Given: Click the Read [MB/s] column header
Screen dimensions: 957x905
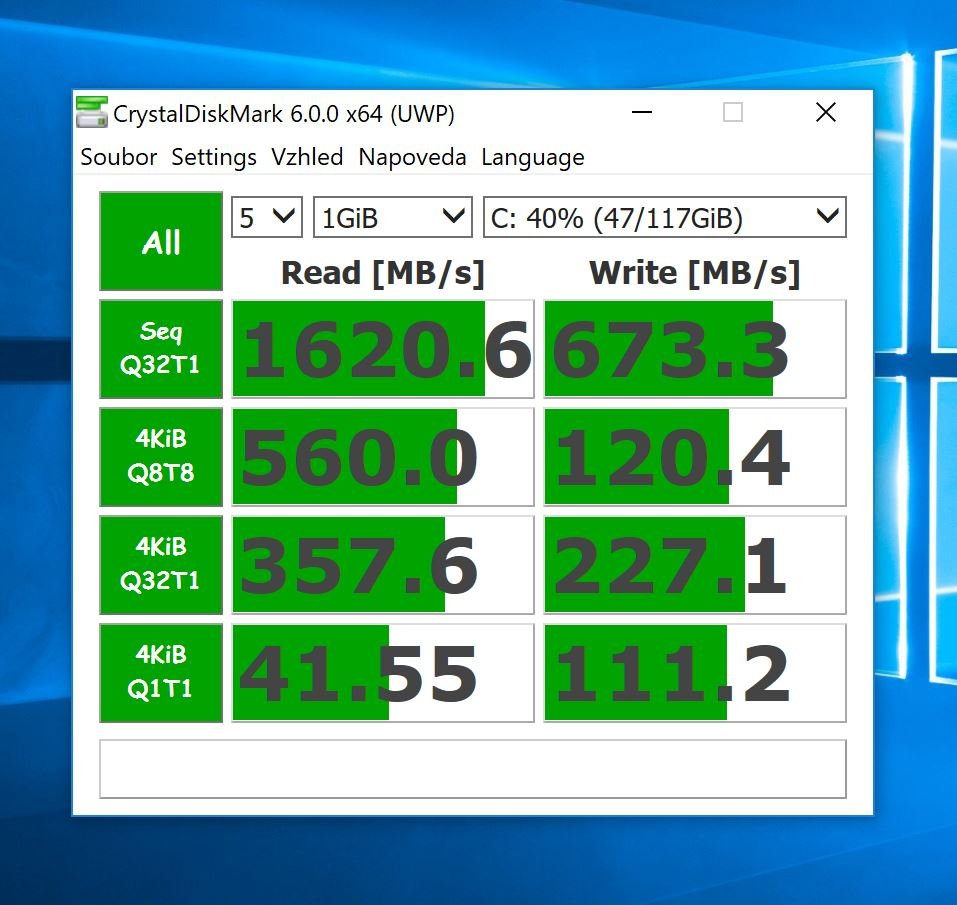Looking at the screenshot, I should click(383, 273).
